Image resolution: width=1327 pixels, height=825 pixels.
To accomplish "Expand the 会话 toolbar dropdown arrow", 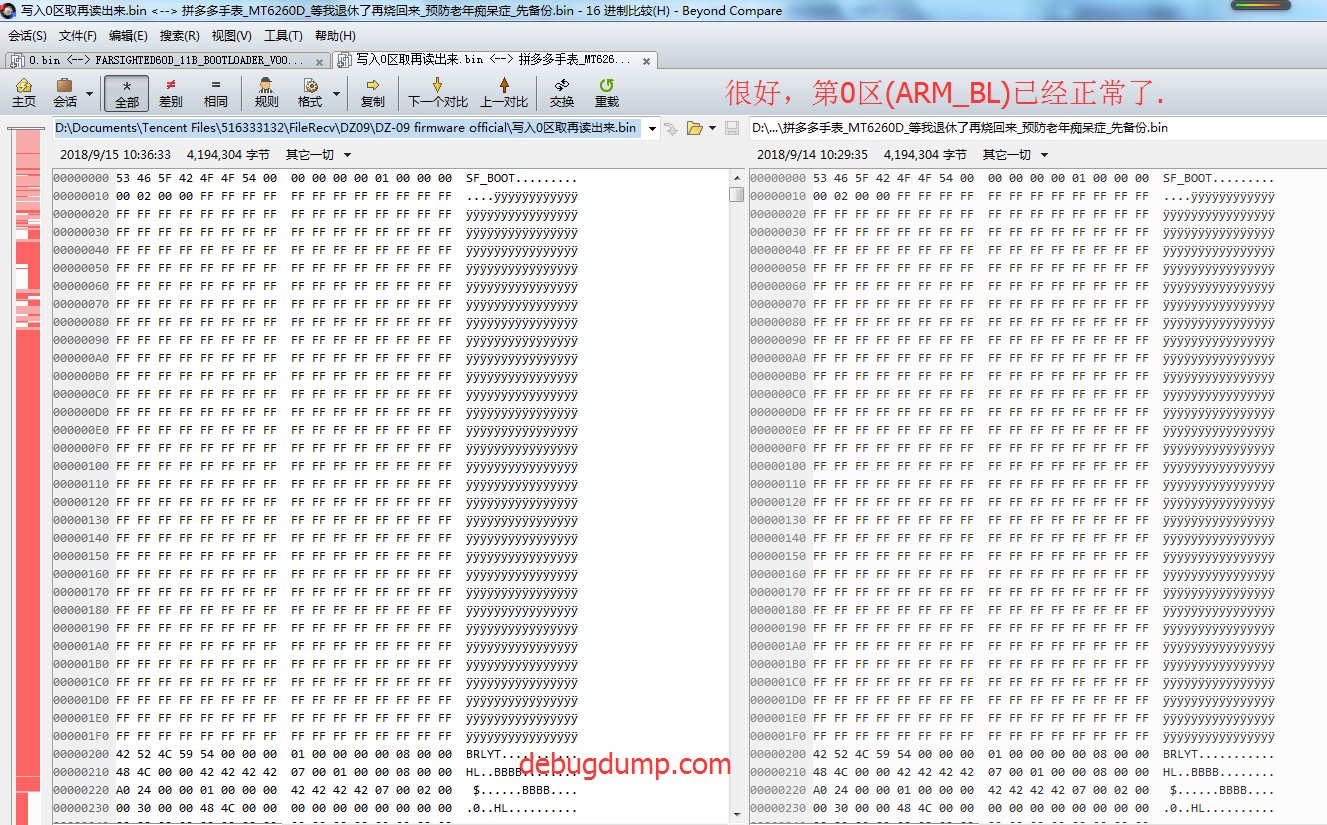I will 90,94.
